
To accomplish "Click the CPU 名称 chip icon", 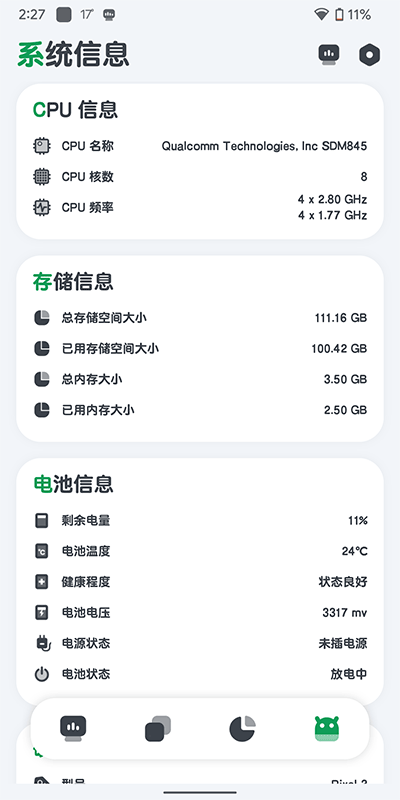I will (42, 146).
